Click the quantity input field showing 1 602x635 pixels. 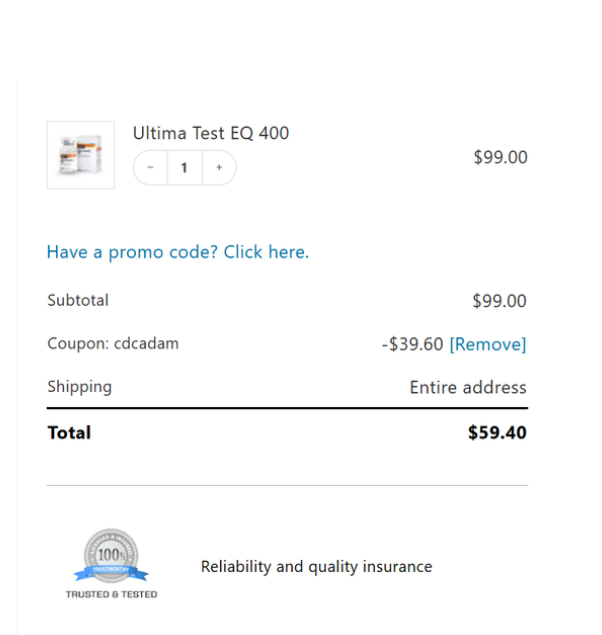184,168
